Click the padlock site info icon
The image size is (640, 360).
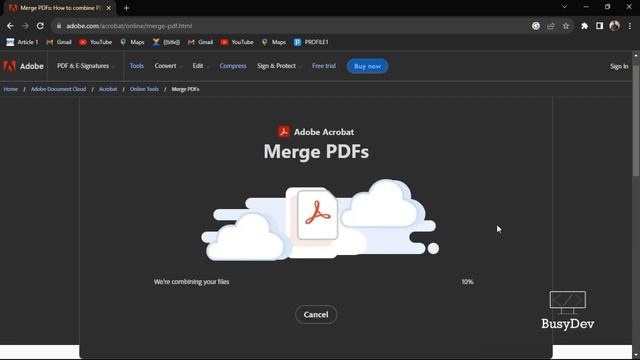click(x=59, y=26)
